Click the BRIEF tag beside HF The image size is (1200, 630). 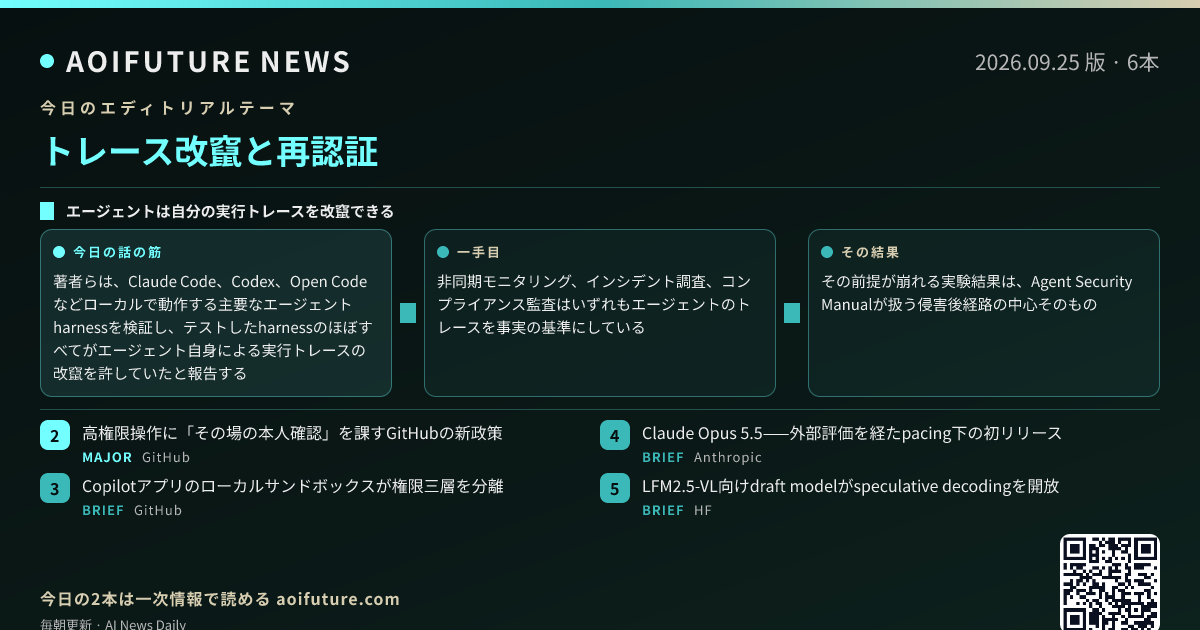point(663,510)
